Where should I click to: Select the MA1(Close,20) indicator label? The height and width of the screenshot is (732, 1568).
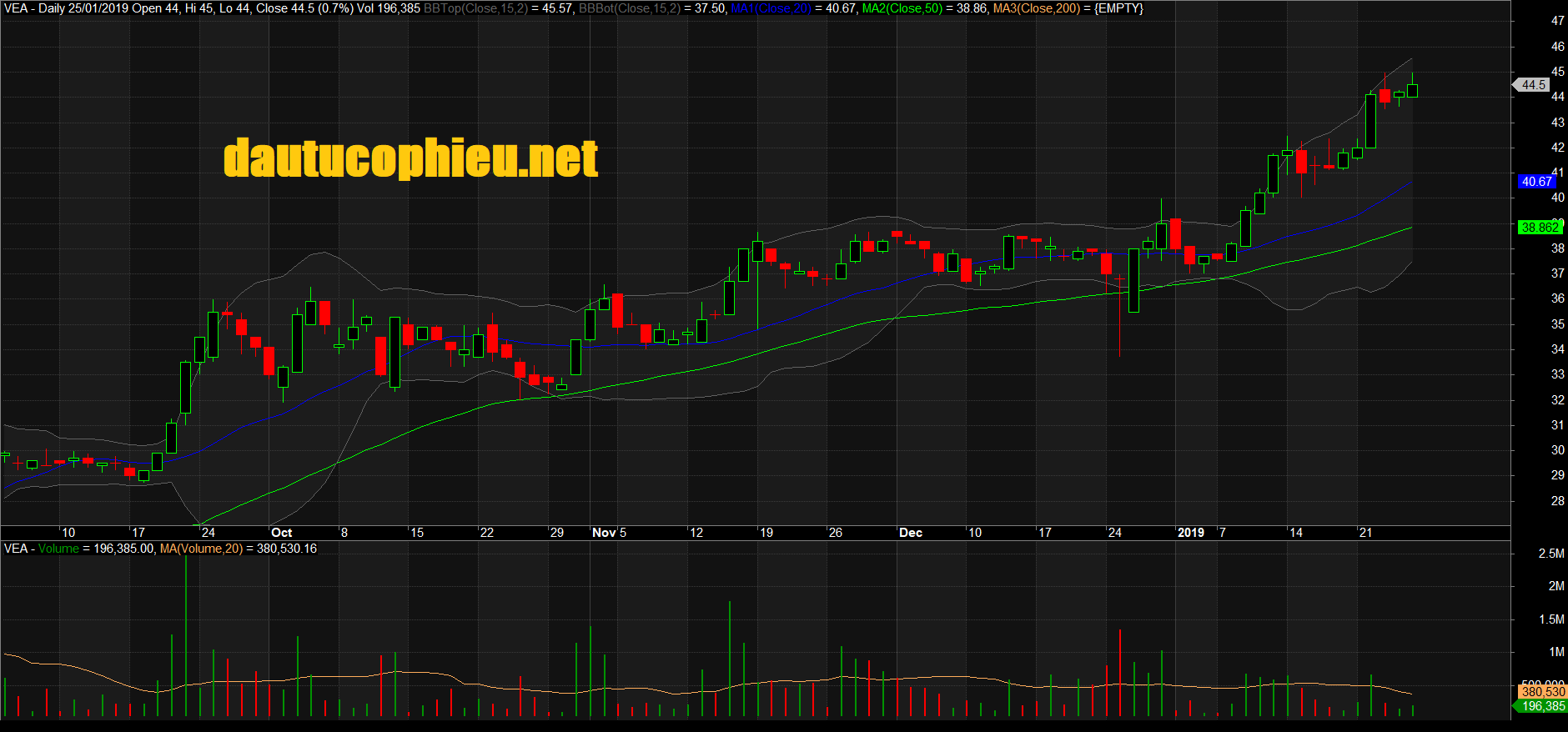pos(771,8)
